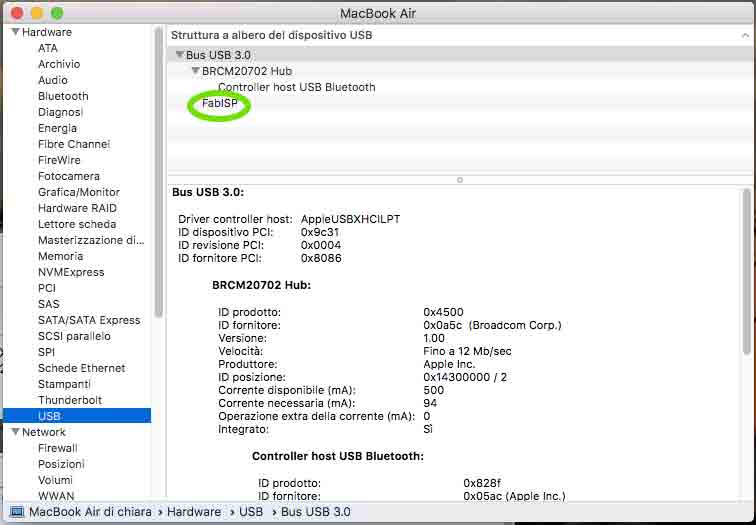Click the 0x4500 product ID value
Screen dimensions: 756x525
tap(443, 312)
